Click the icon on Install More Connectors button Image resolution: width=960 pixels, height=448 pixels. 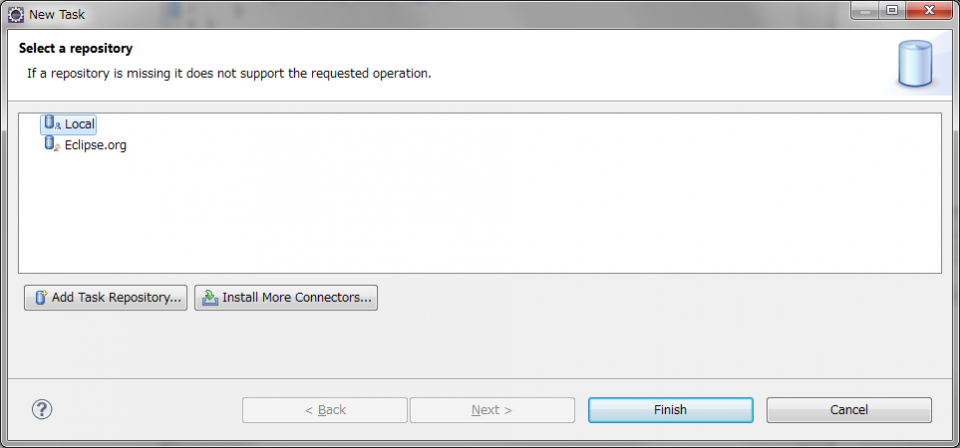(x=210, y=297)
